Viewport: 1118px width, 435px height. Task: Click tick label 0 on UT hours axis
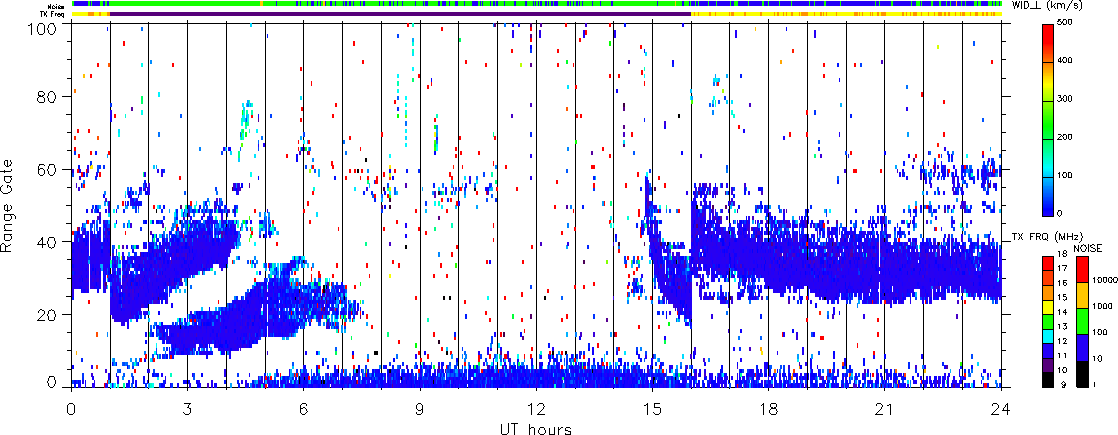[x=71, y=409]
